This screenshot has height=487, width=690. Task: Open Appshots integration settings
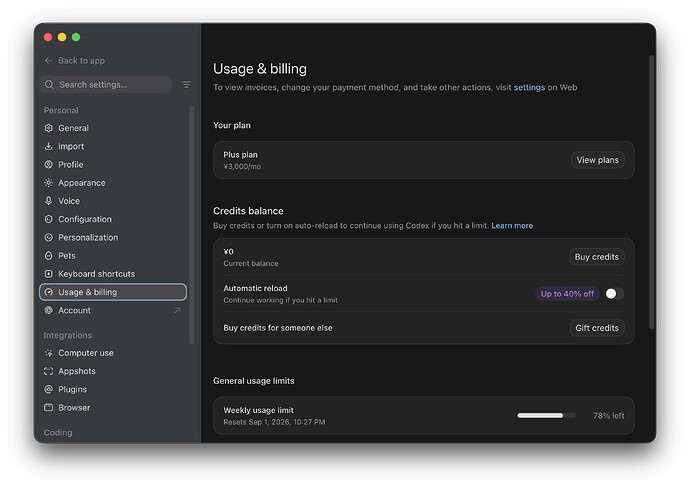(x=113, y=371)
